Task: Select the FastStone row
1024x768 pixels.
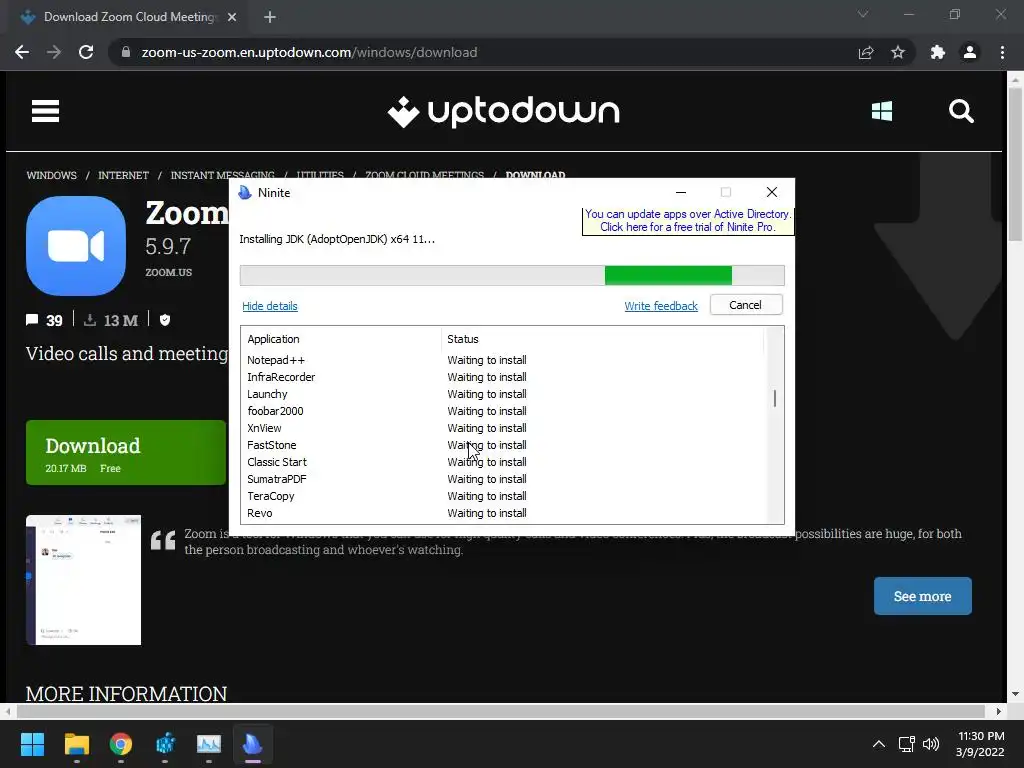Action: tap(503, 445)
